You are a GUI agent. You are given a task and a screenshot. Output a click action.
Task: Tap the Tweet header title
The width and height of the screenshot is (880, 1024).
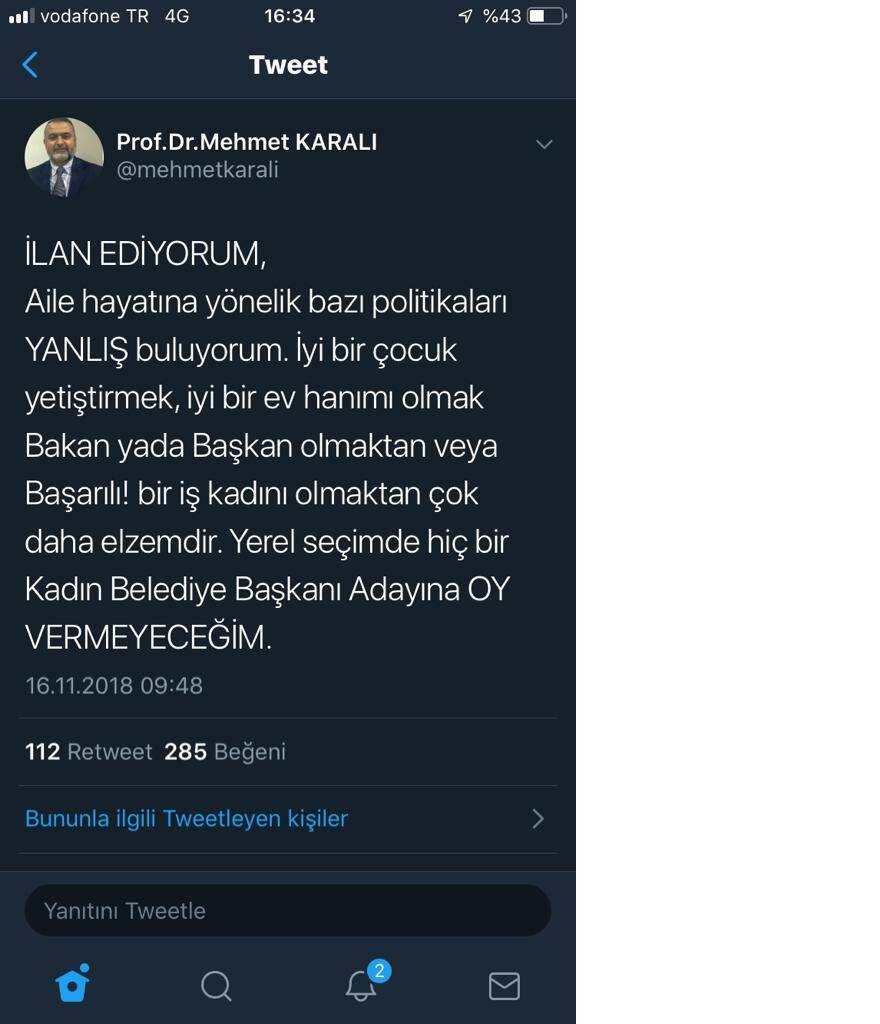[x=288, y=65]
